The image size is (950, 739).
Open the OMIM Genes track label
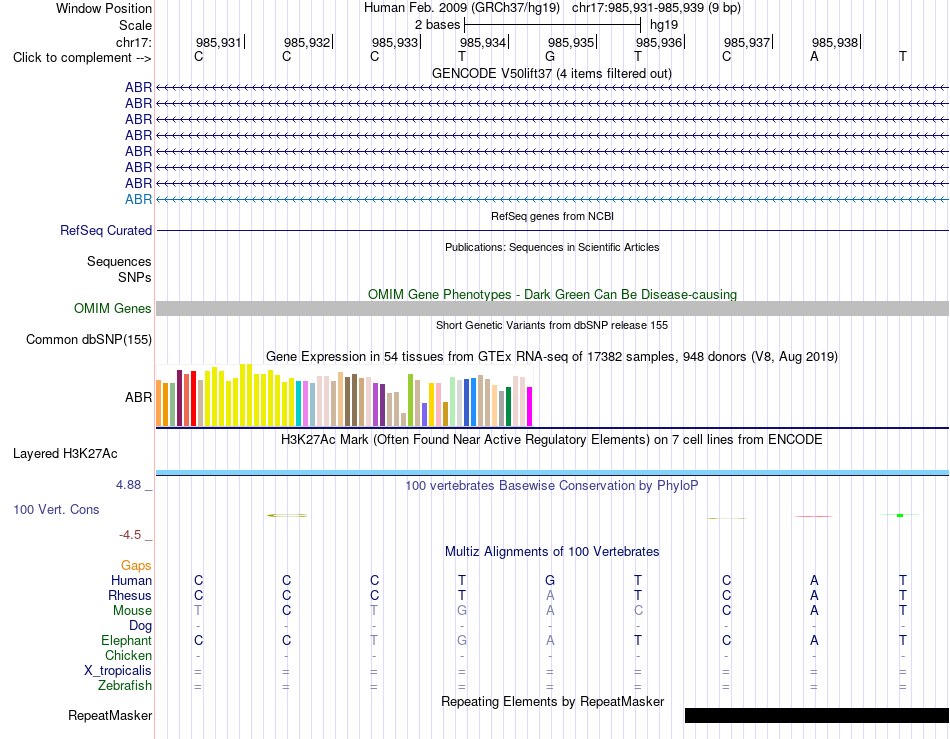113,308
